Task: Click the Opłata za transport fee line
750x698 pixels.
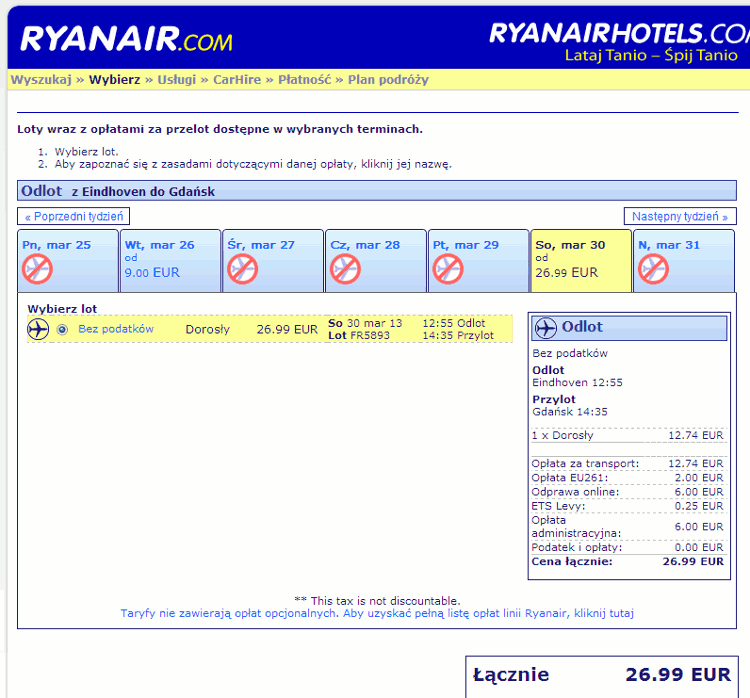Action: pos(628,464)
